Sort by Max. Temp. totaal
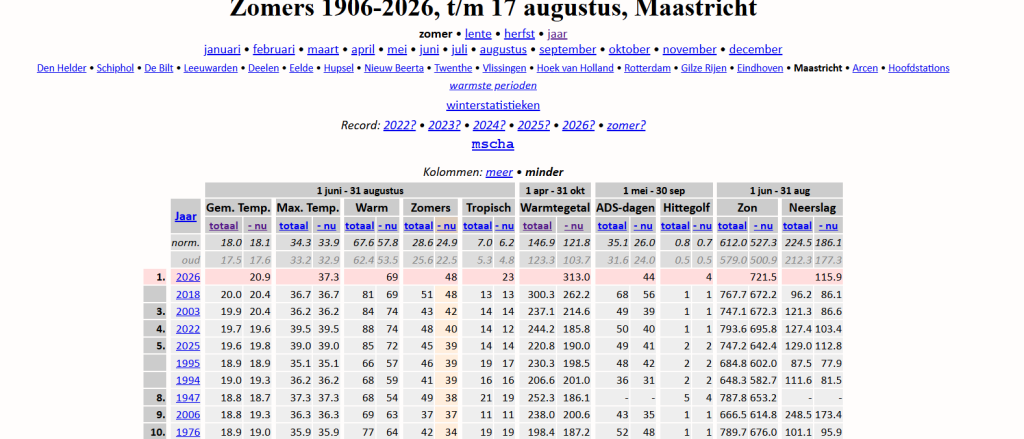The image size is (1024, 439). [294, 226]
